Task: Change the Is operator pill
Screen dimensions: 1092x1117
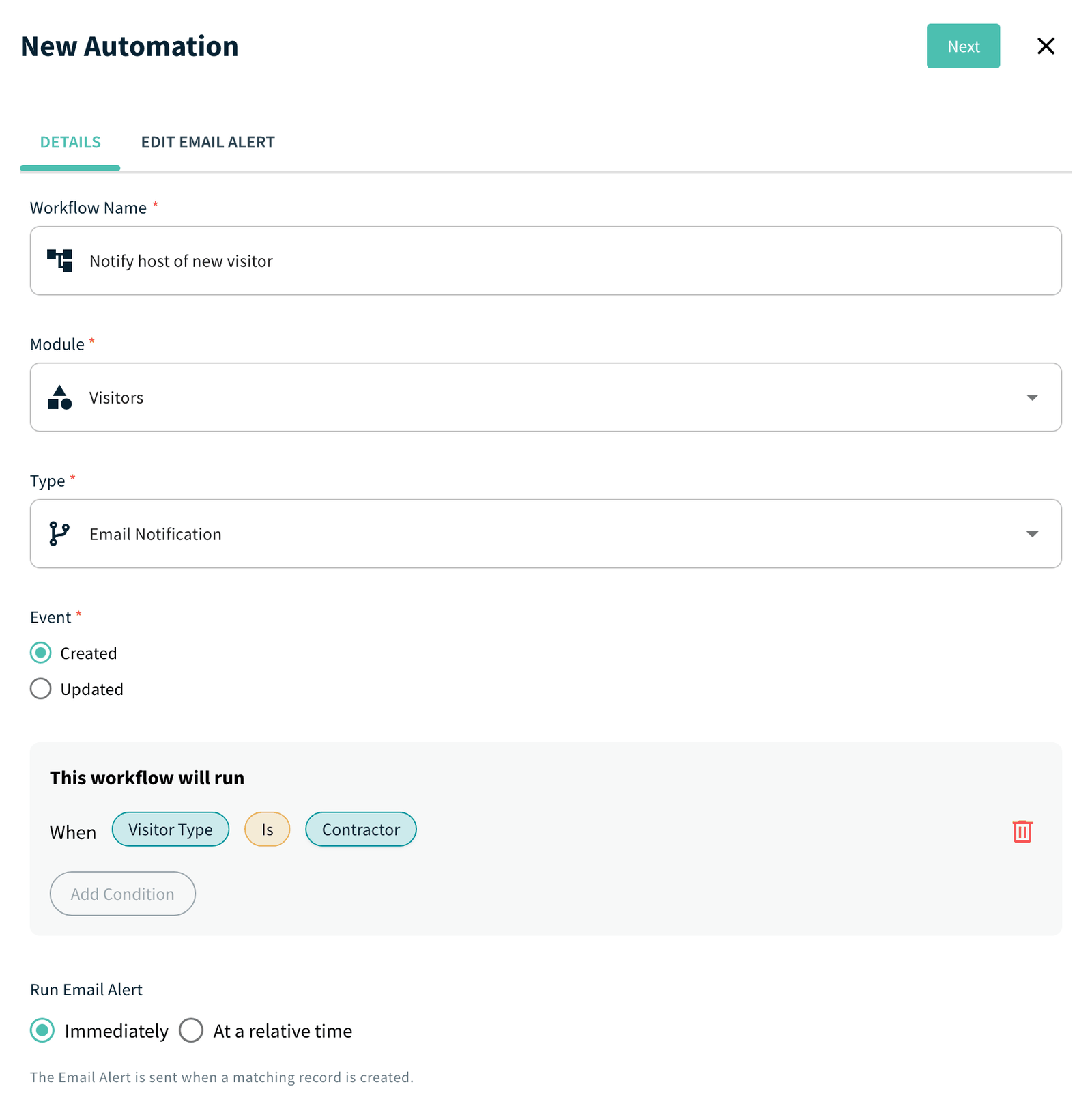Action: 268,829
